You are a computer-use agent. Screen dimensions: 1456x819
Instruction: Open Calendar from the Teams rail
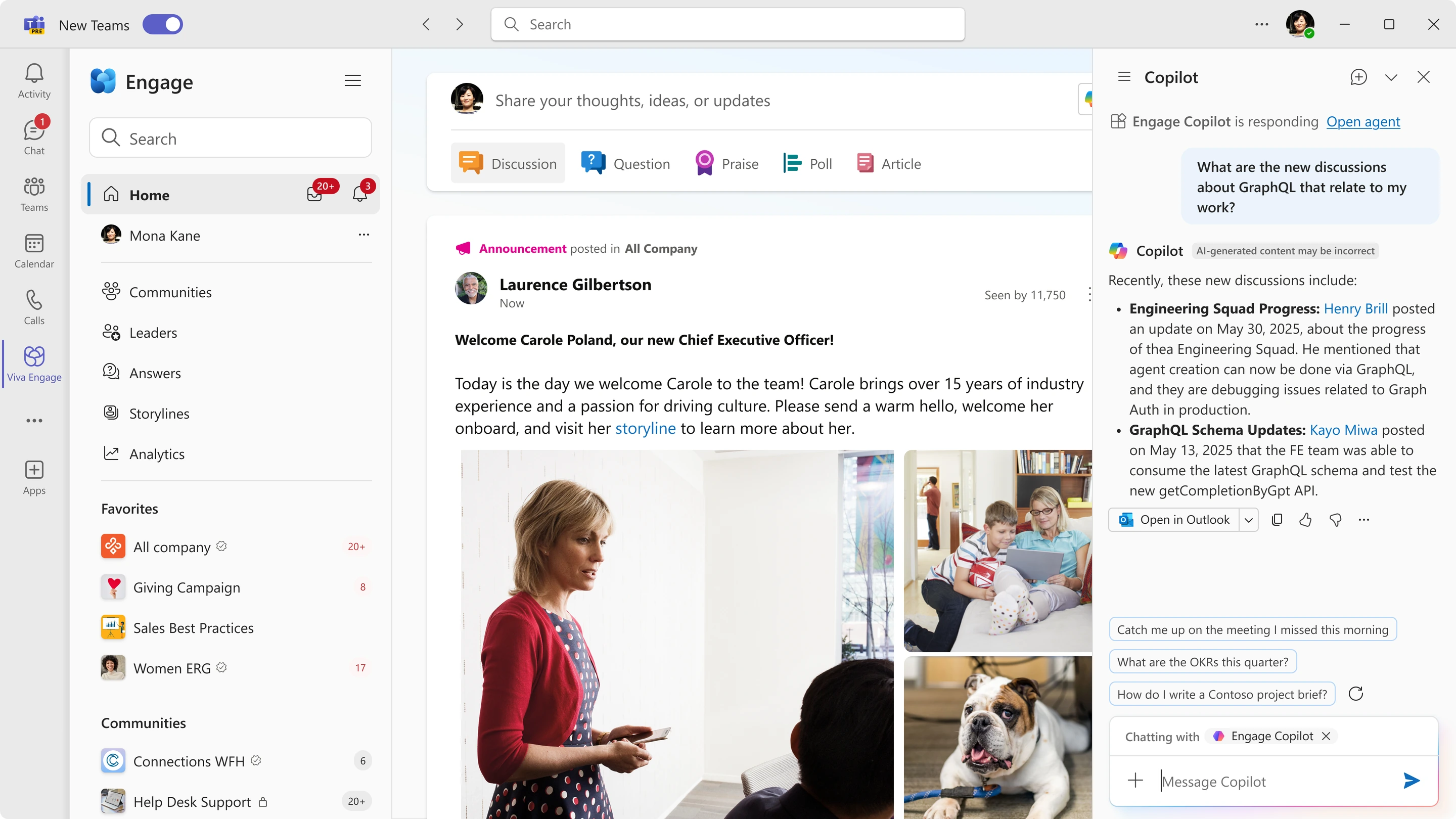(x=34, y=250)
